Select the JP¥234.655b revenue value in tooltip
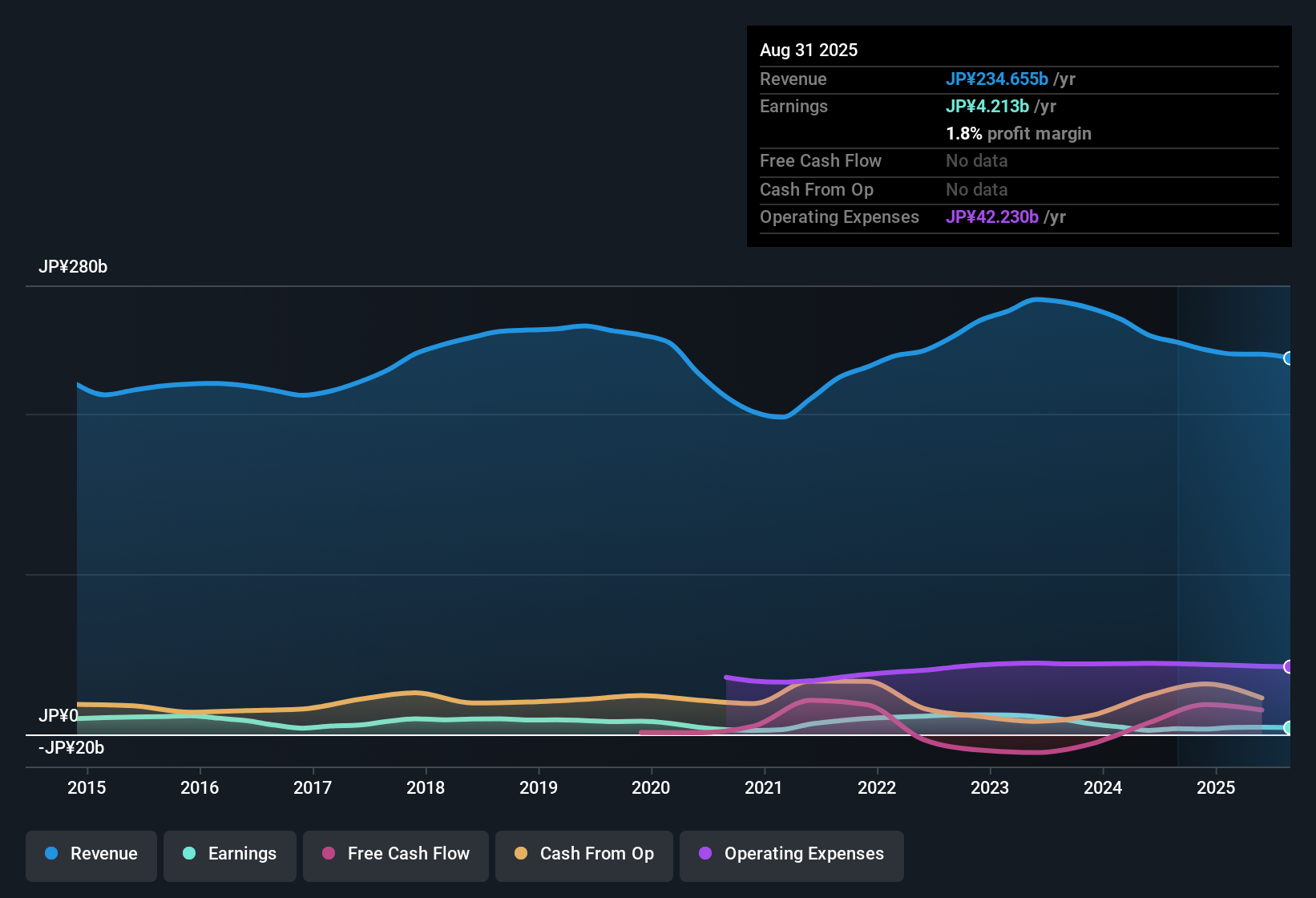Viewport: 1316px width, 898px height. [998, 79]
